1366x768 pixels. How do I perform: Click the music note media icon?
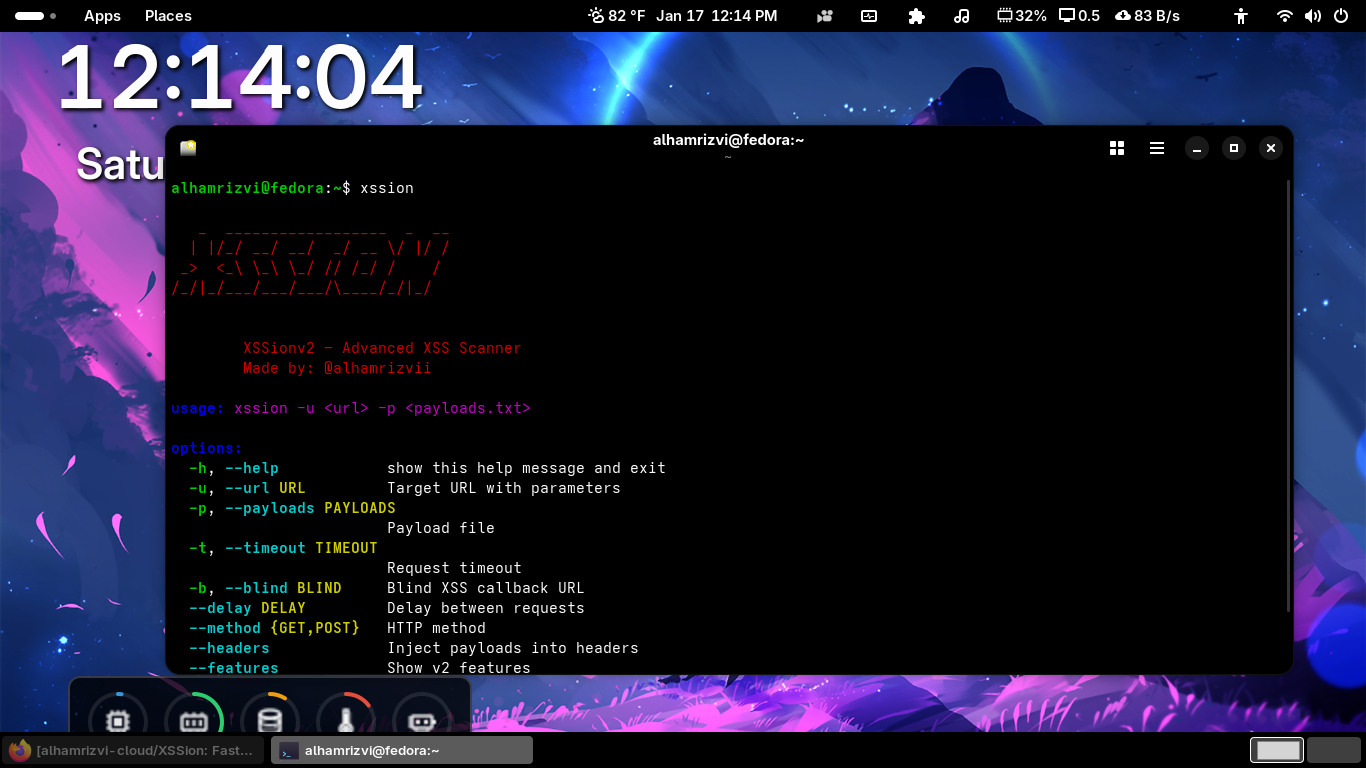961,16
